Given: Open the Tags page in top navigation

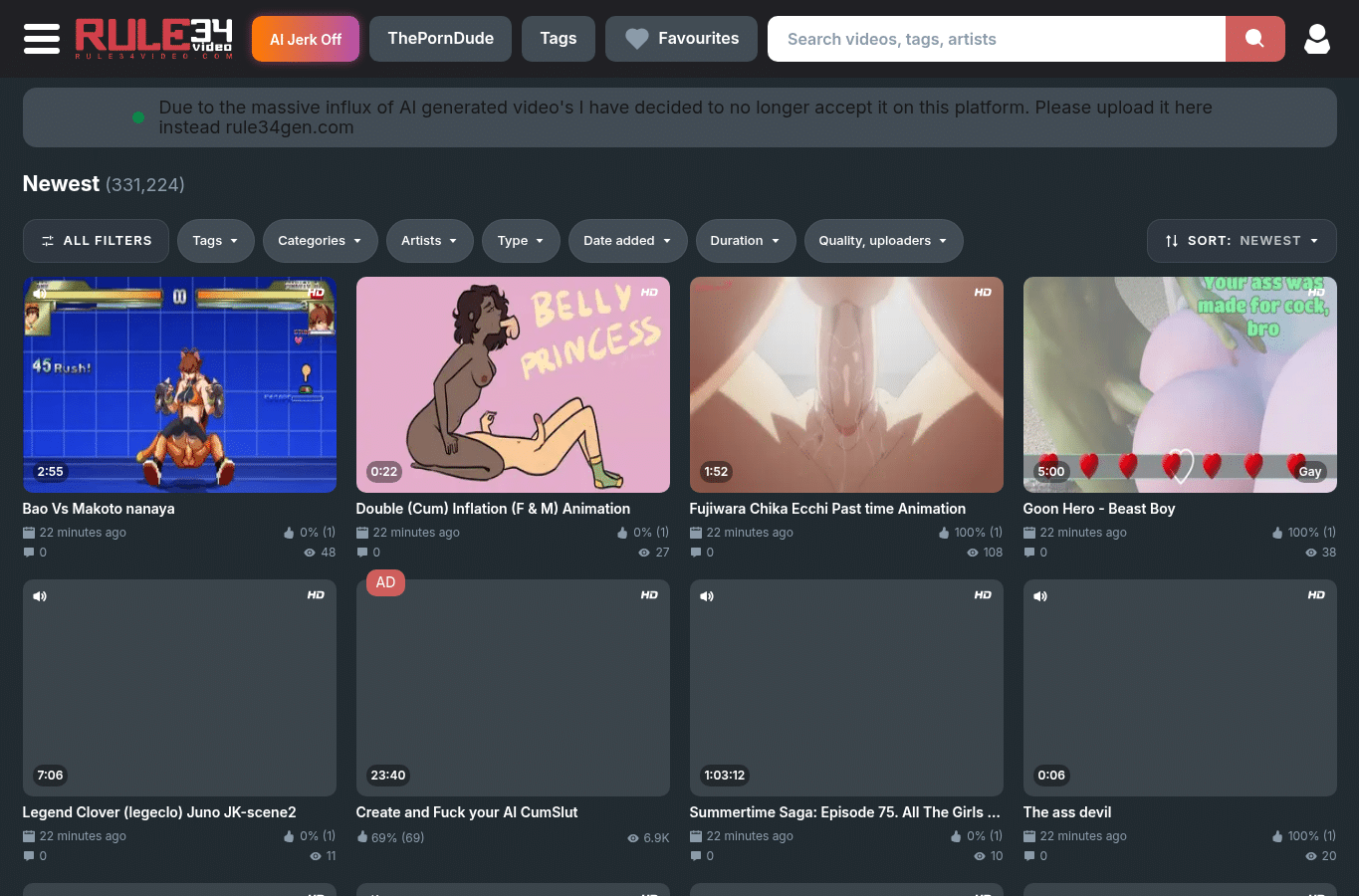Looking at the screenshot, I should (559, 39).
